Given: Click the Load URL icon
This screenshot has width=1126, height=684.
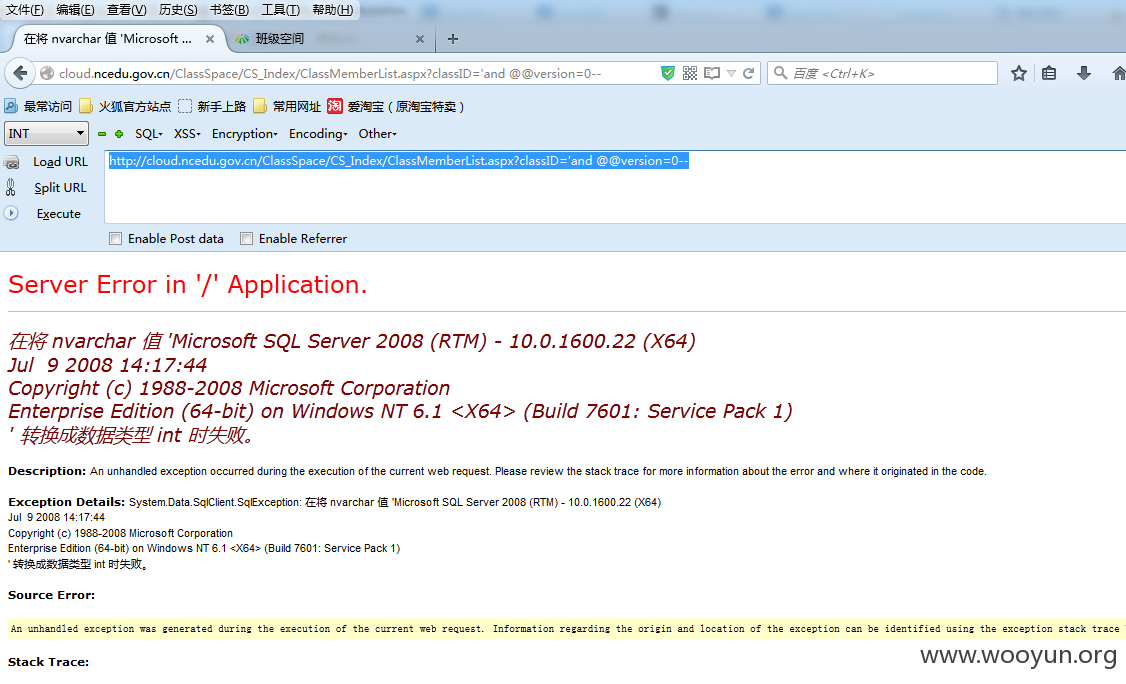Looking at the screenshot, I should coord(11,162).
